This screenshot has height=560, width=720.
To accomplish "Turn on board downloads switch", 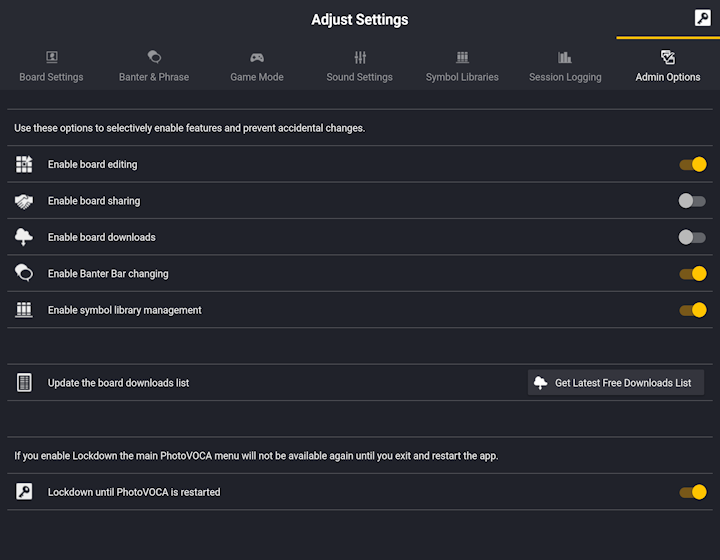I will pos(692,237).
